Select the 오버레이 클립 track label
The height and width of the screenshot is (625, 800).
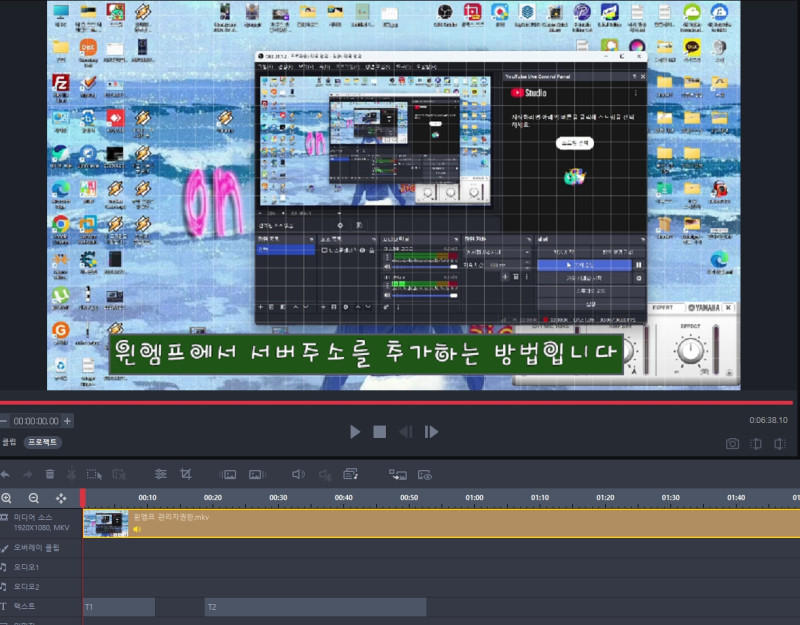coord(36,547)
